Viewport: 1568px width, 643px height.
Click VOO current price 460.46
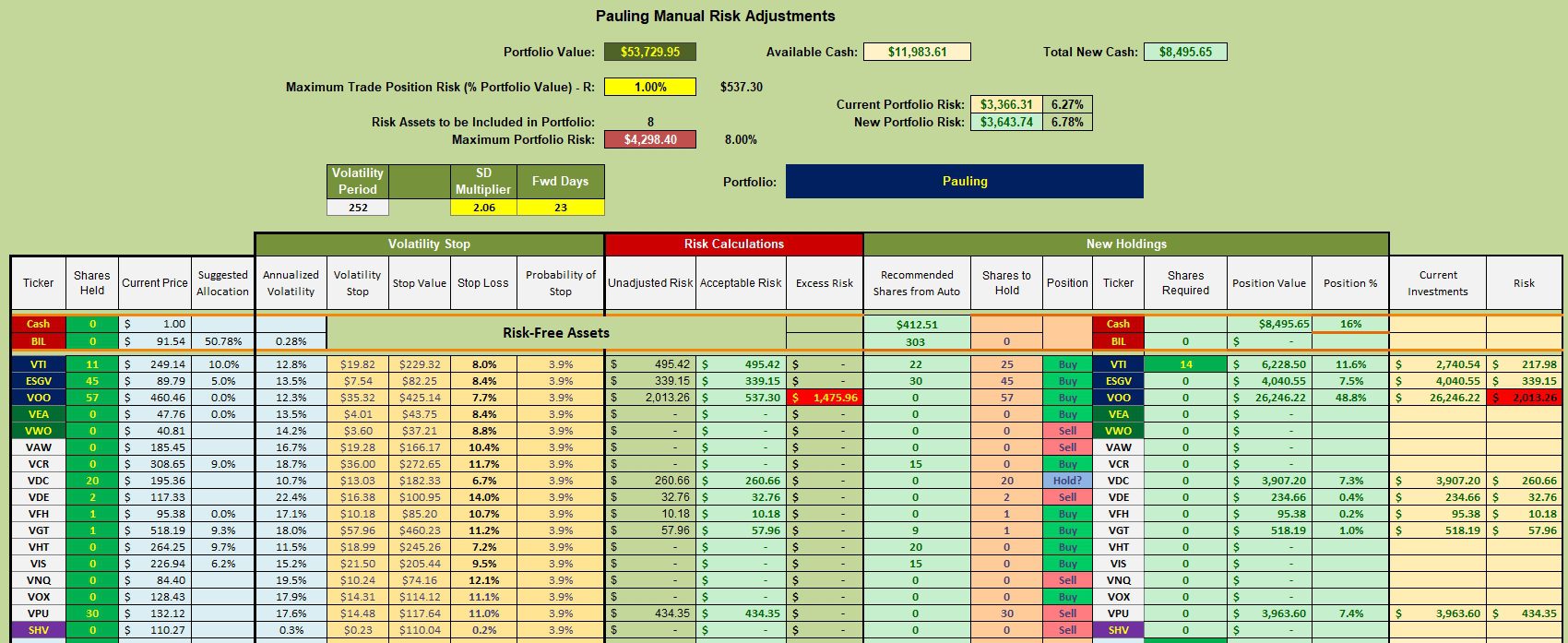click(155, 398)
